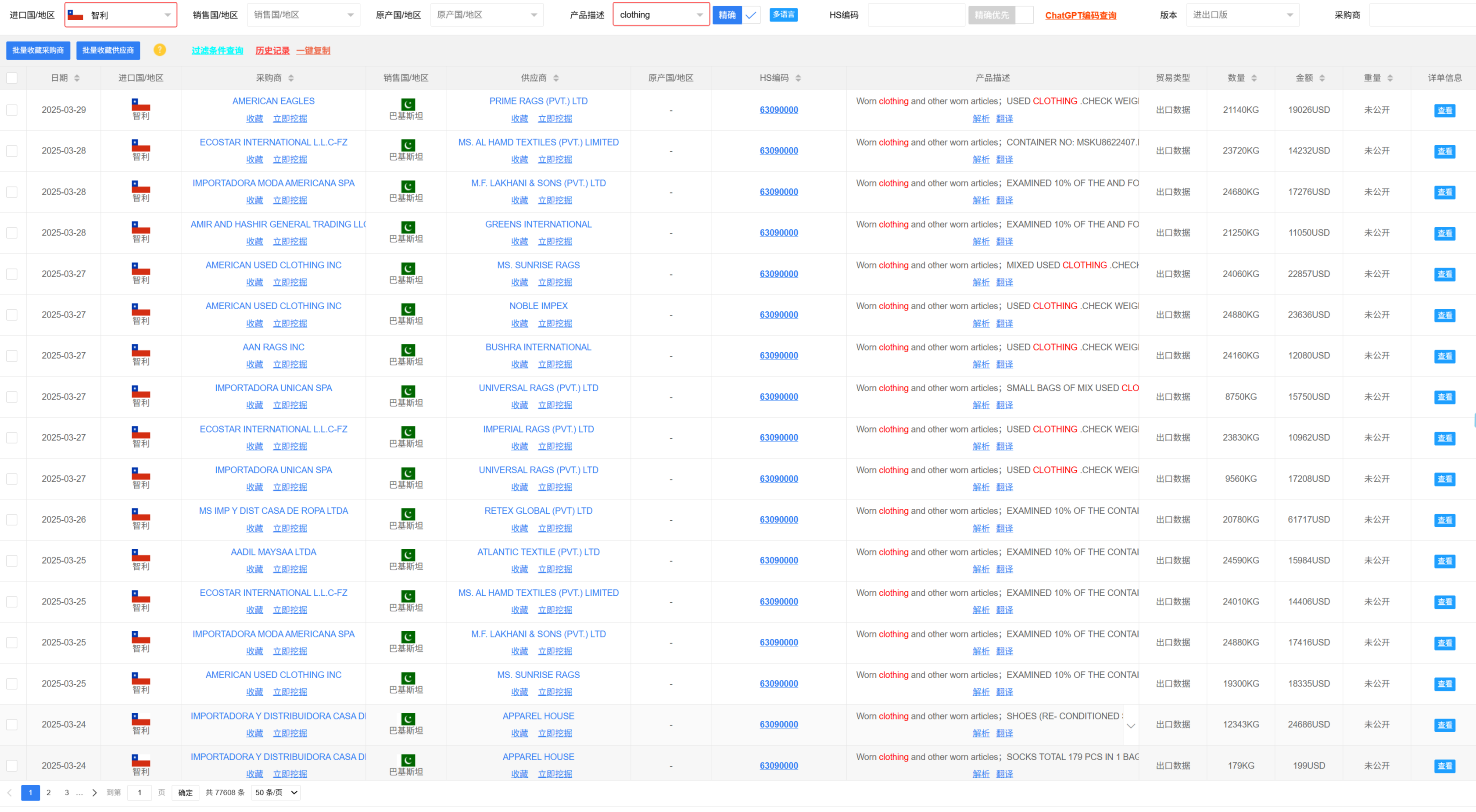Sort the 金额 column with its arrows
Viewport: 1476px width, 812px height.
[x=1322, y=78]
